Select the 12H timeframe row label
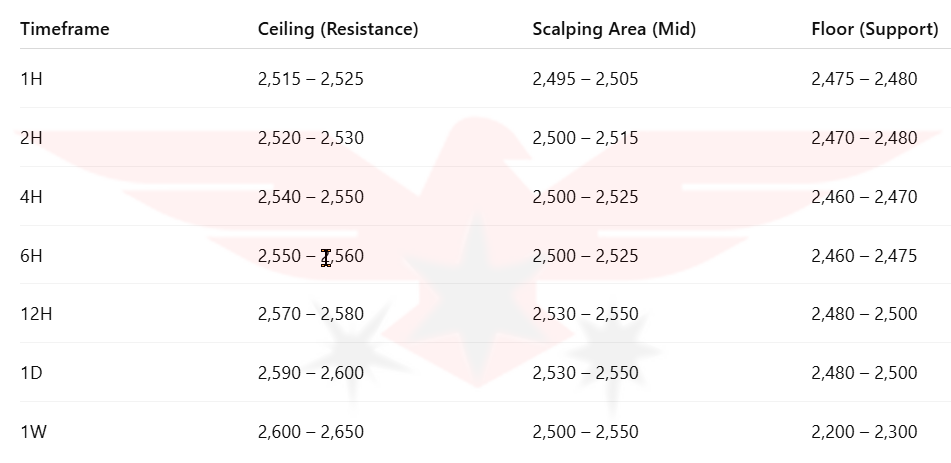Viewport: 951px width, 463px height. (35, 314)
